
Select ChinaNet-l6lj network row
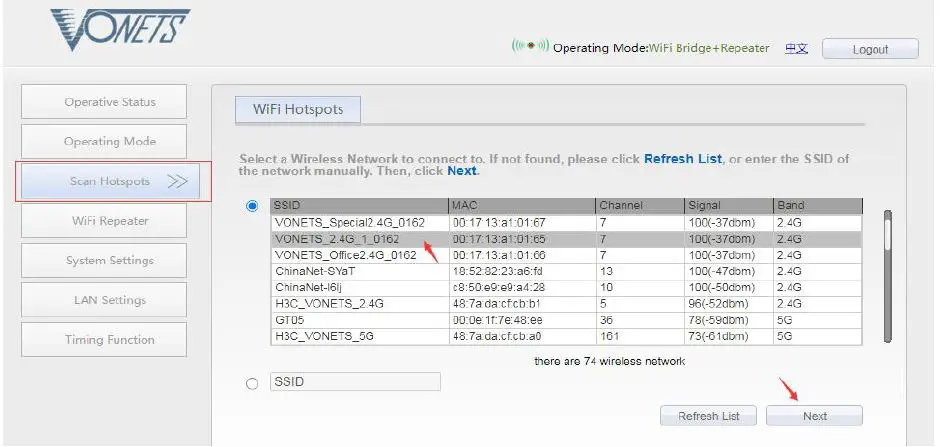click(566, 288)
